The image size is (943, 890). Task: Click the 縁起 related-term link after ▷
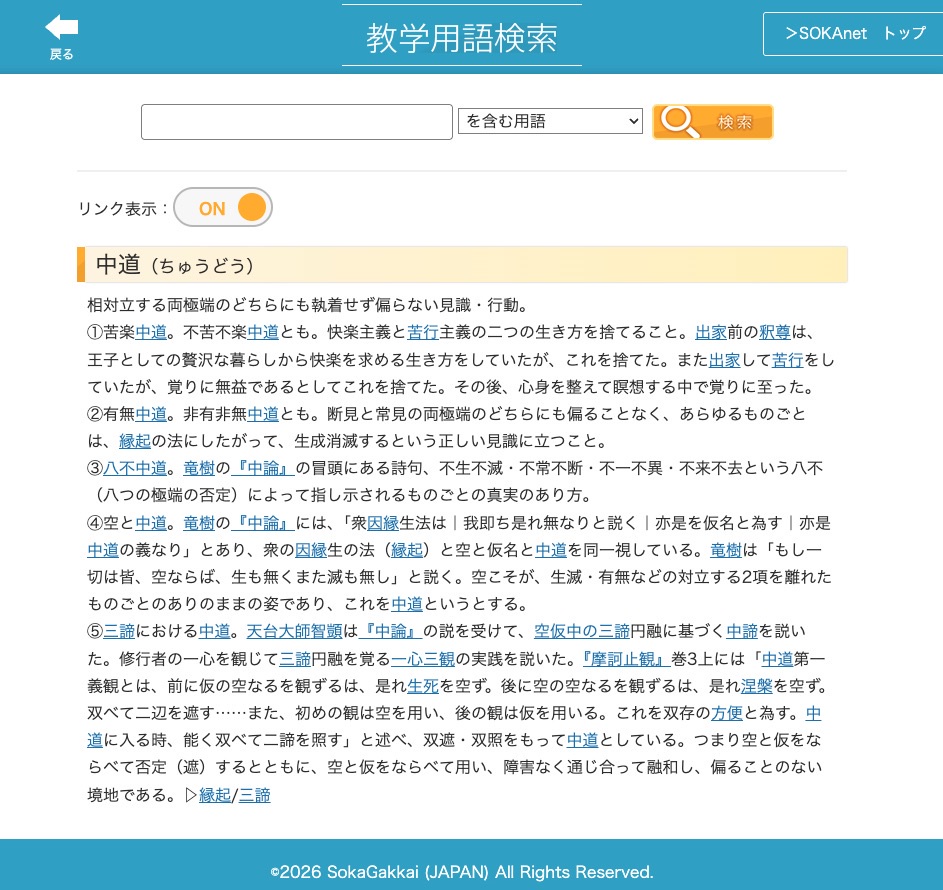click(x=215, y=796)
